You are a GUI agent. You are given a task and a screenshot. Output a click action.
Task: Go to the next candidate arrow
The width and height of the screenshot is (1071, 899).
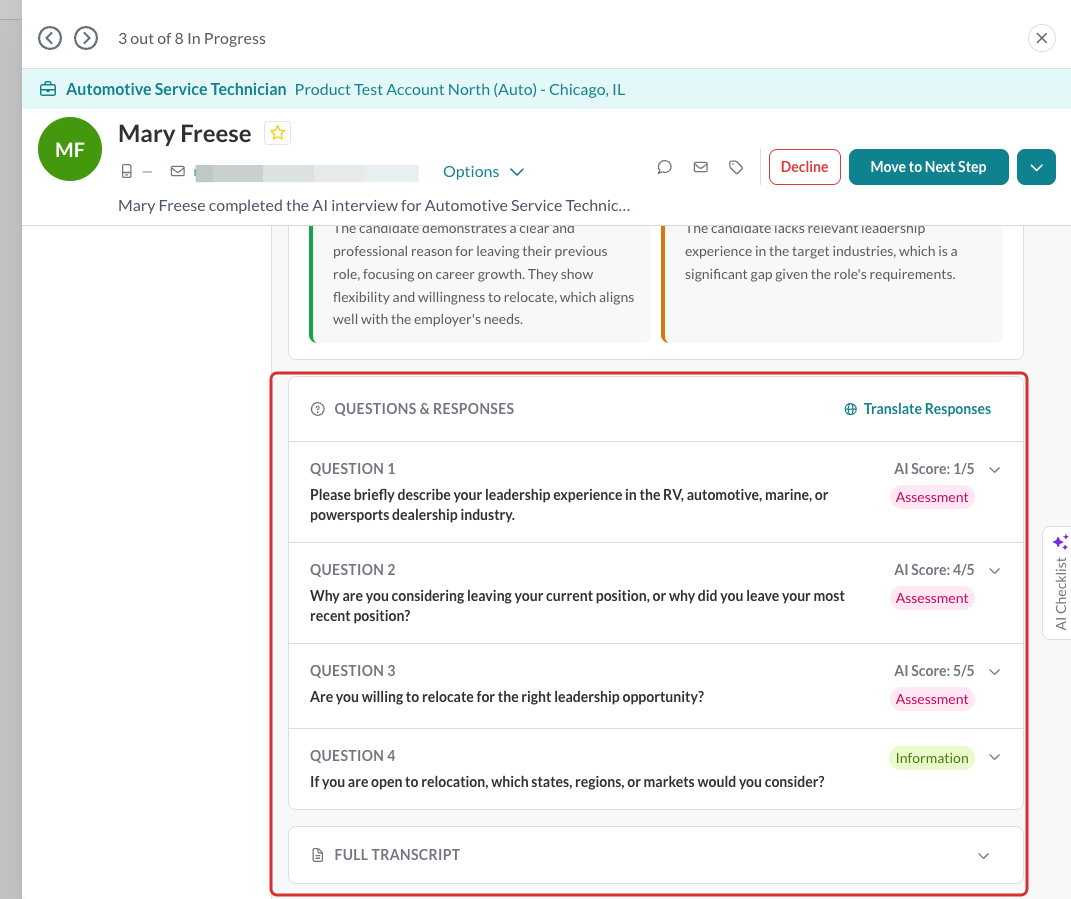coord(86,38)
